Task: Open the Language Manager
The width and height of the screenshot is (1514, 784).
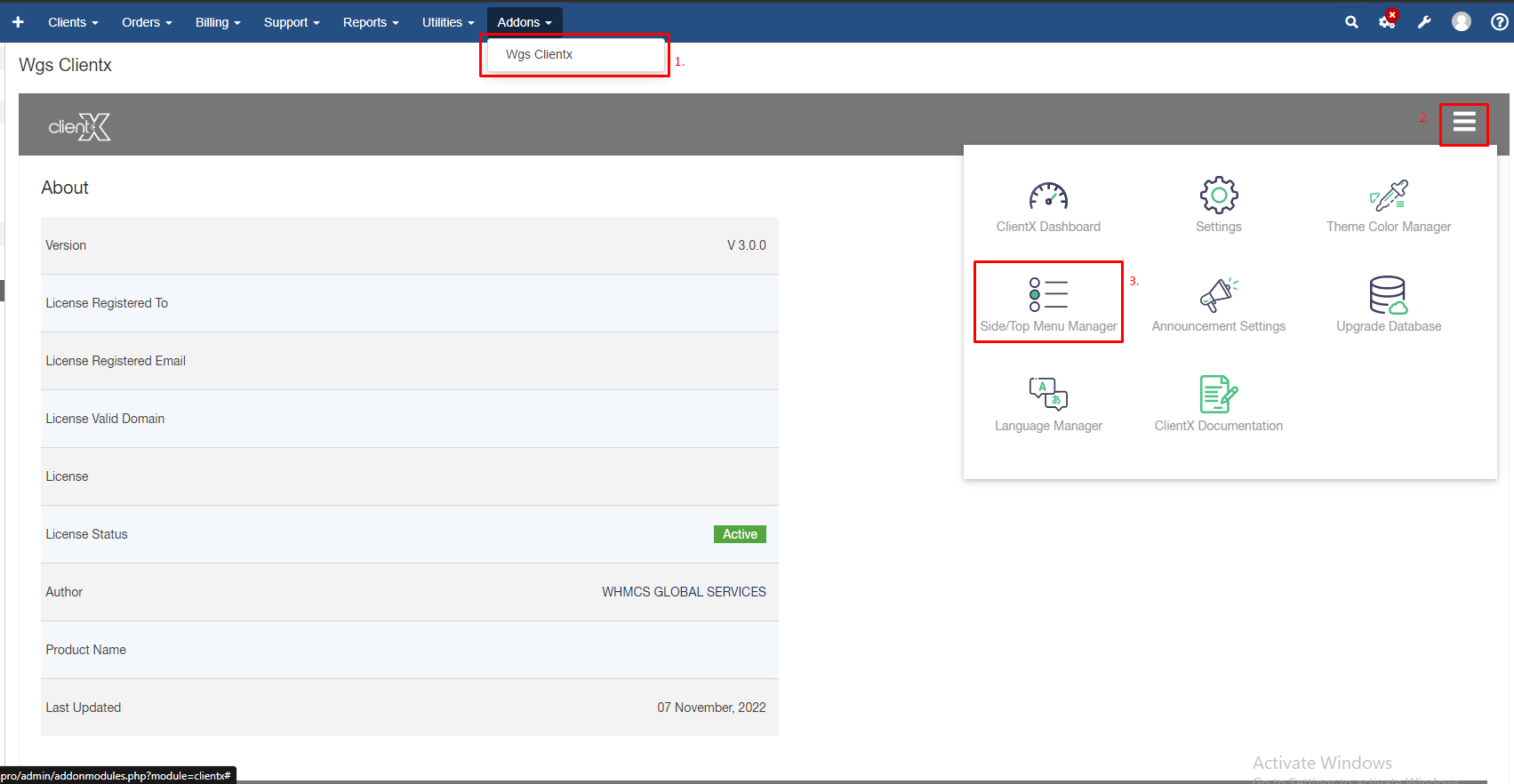Action: click(x=1048, y=395)
